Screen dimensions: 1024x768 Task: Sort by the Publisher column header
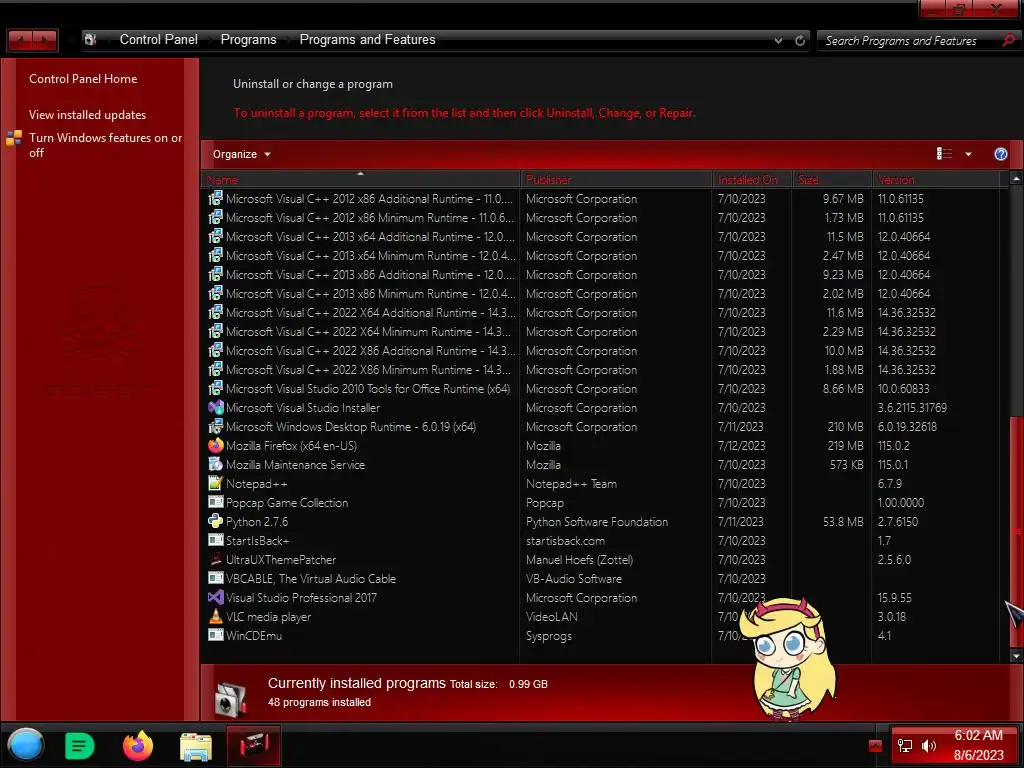pos(616,179)
